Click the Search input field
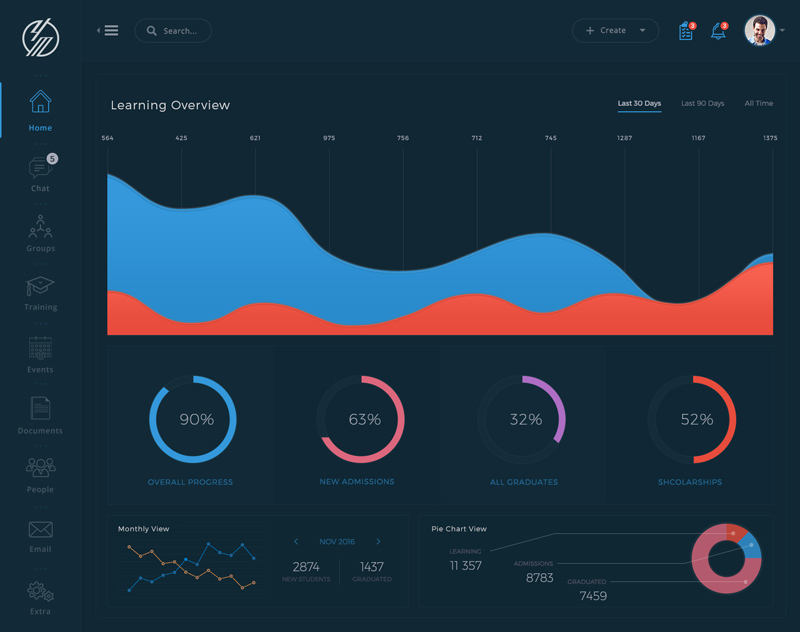The height and width of the screenshot is (632, 800). point(173,31)
